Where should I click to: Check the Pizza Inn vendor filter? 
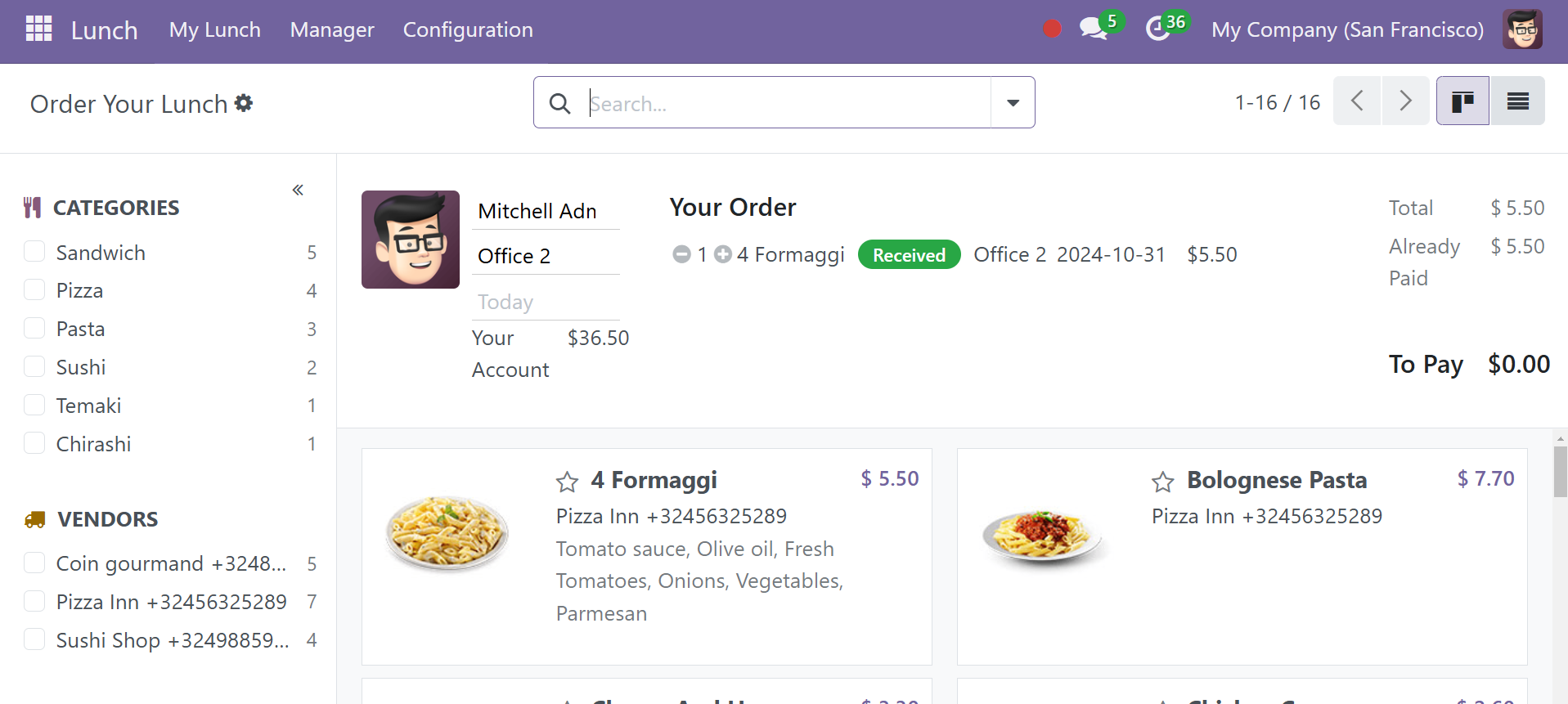pos(34,601)
